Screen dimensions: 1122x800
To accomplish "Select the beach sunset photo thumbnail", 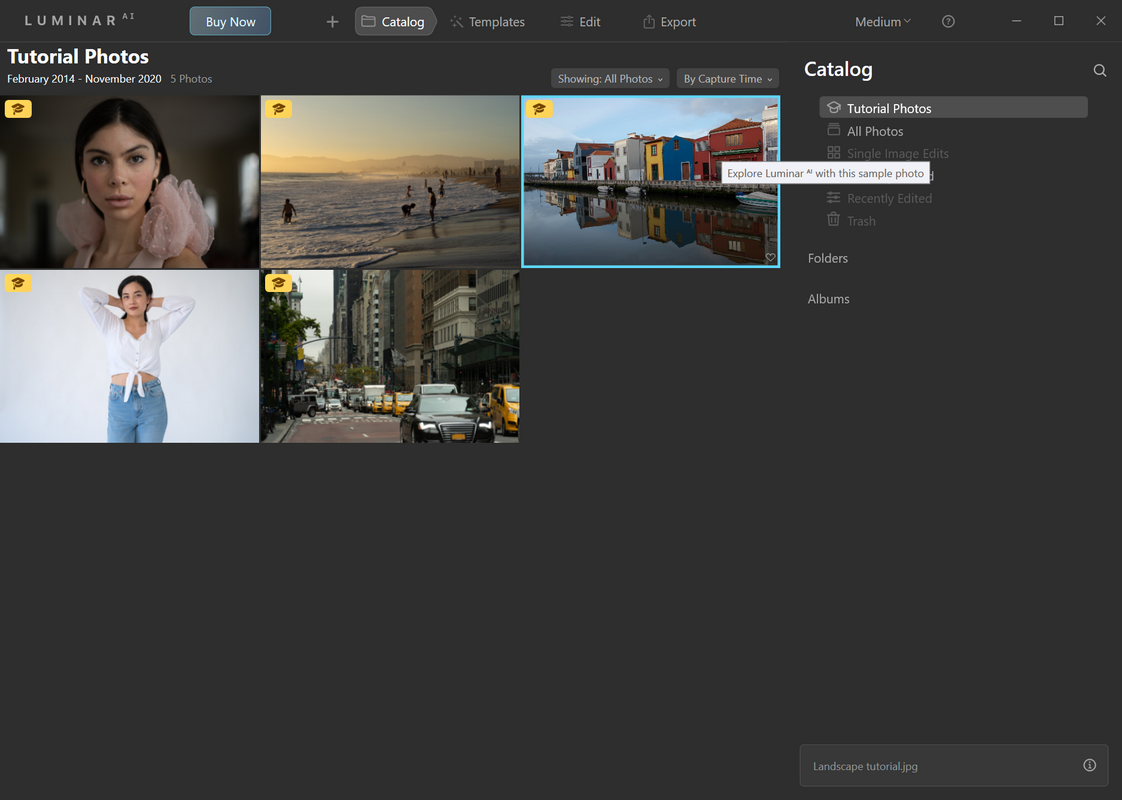I will pyautogui.click(x=390, y=182).
